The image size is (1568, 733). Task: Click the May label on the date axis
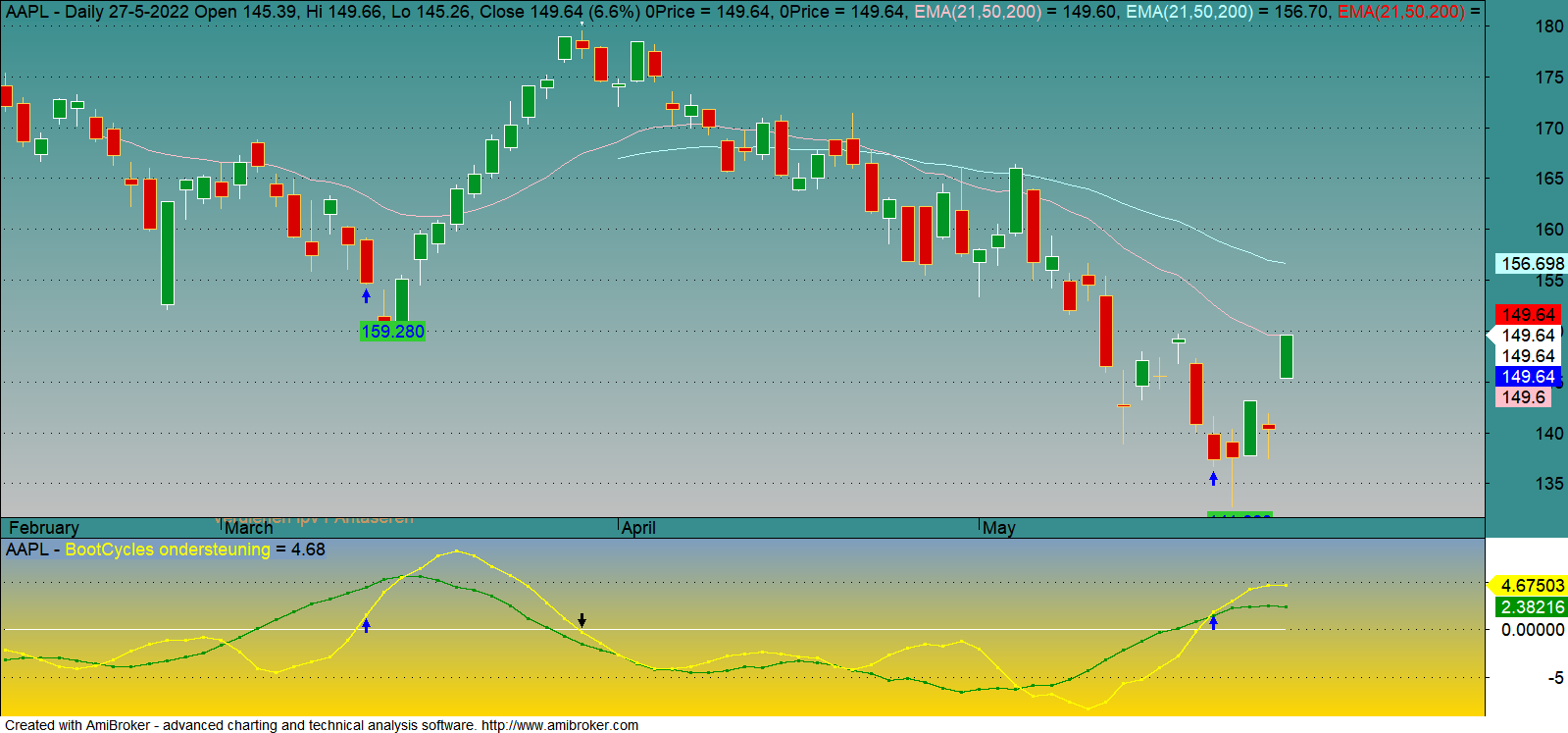[x=998, y=528]
